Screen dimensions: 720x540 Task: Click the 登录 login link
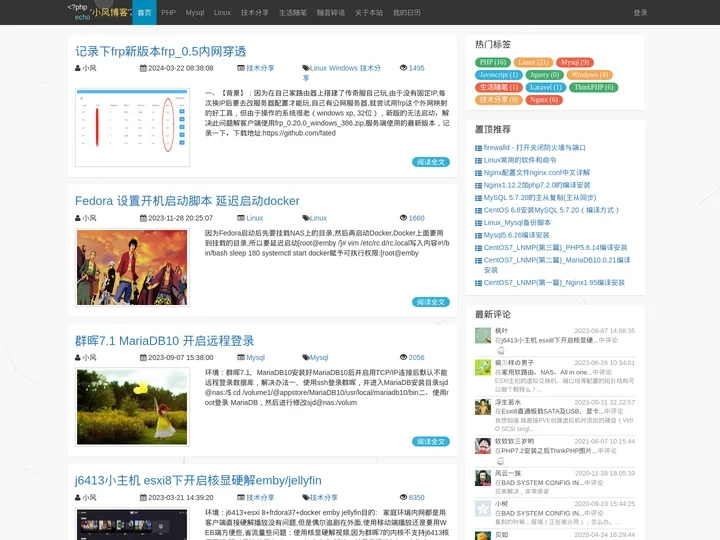click(640, 12)
